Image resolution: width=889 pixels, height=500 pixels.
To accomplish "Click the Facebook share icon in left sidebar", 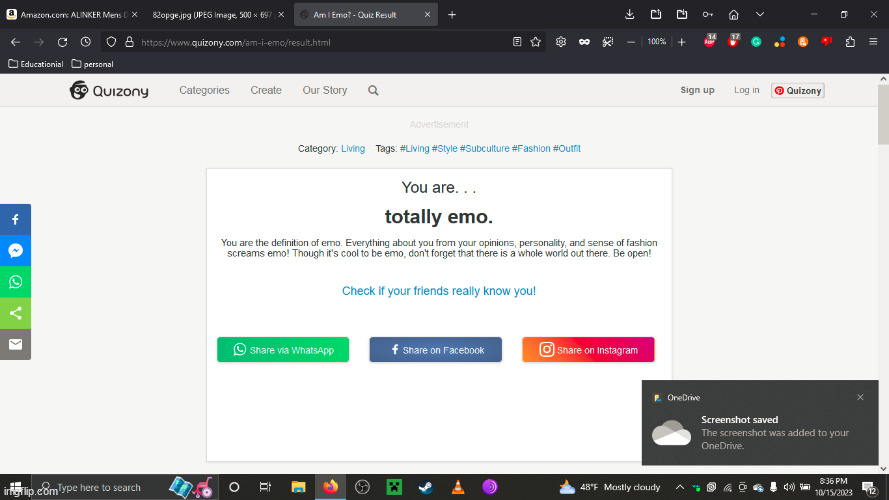I will [x=15, y=219].
